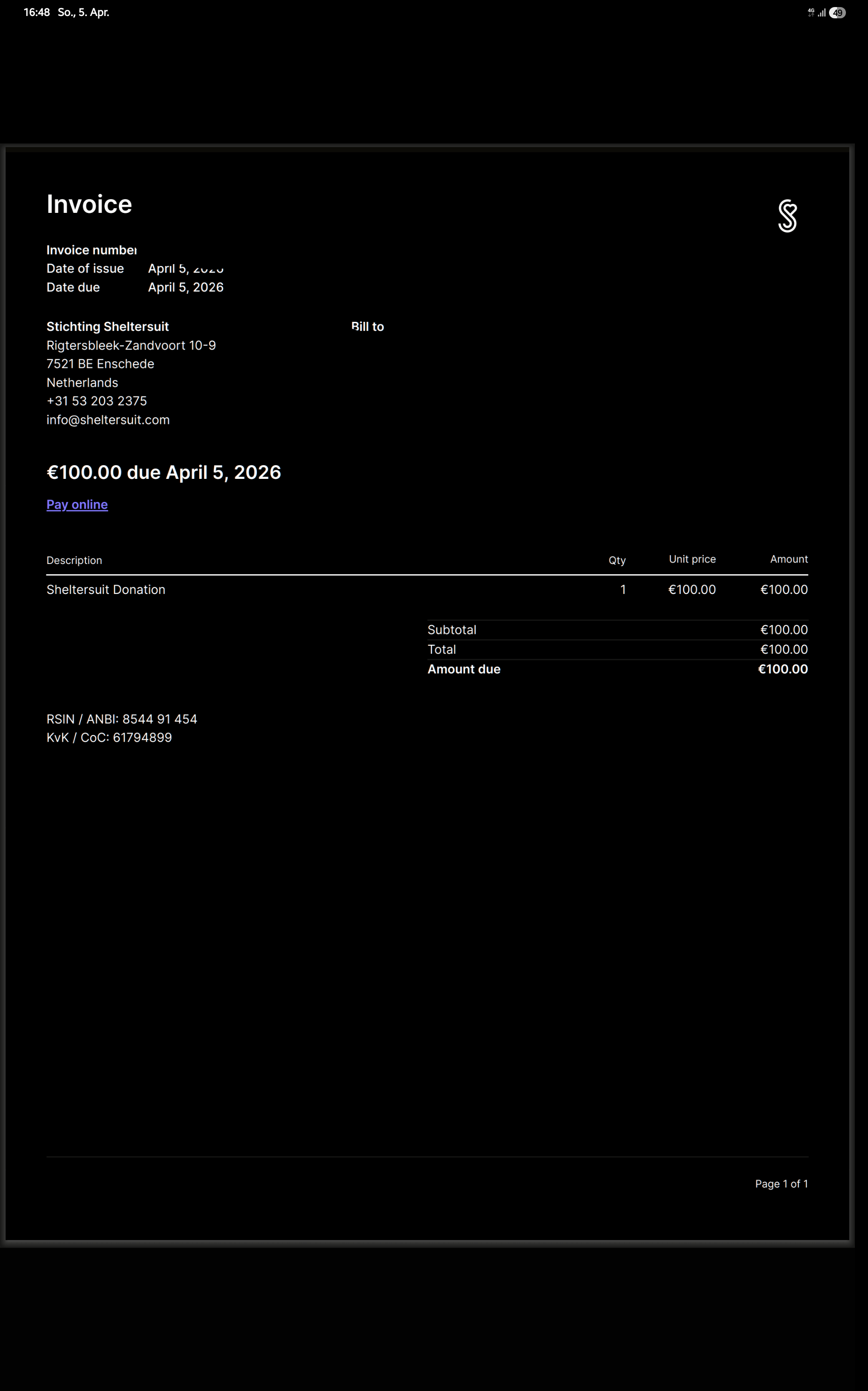868x1391 pixels.
Task: Click the Unit price column header
Action: pos(692,559)
